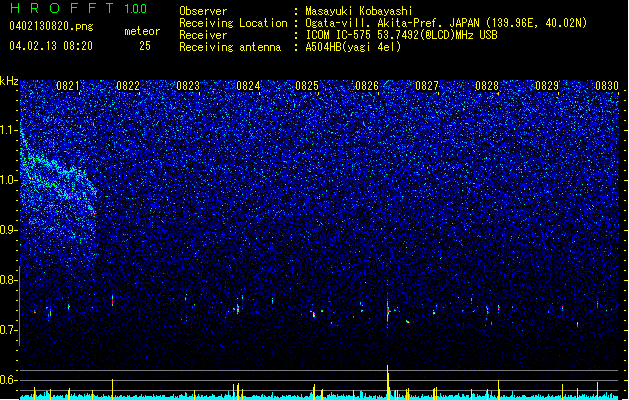629x400 pixels.
Task: Click the 0824 time marker
Action: [248, 86]
